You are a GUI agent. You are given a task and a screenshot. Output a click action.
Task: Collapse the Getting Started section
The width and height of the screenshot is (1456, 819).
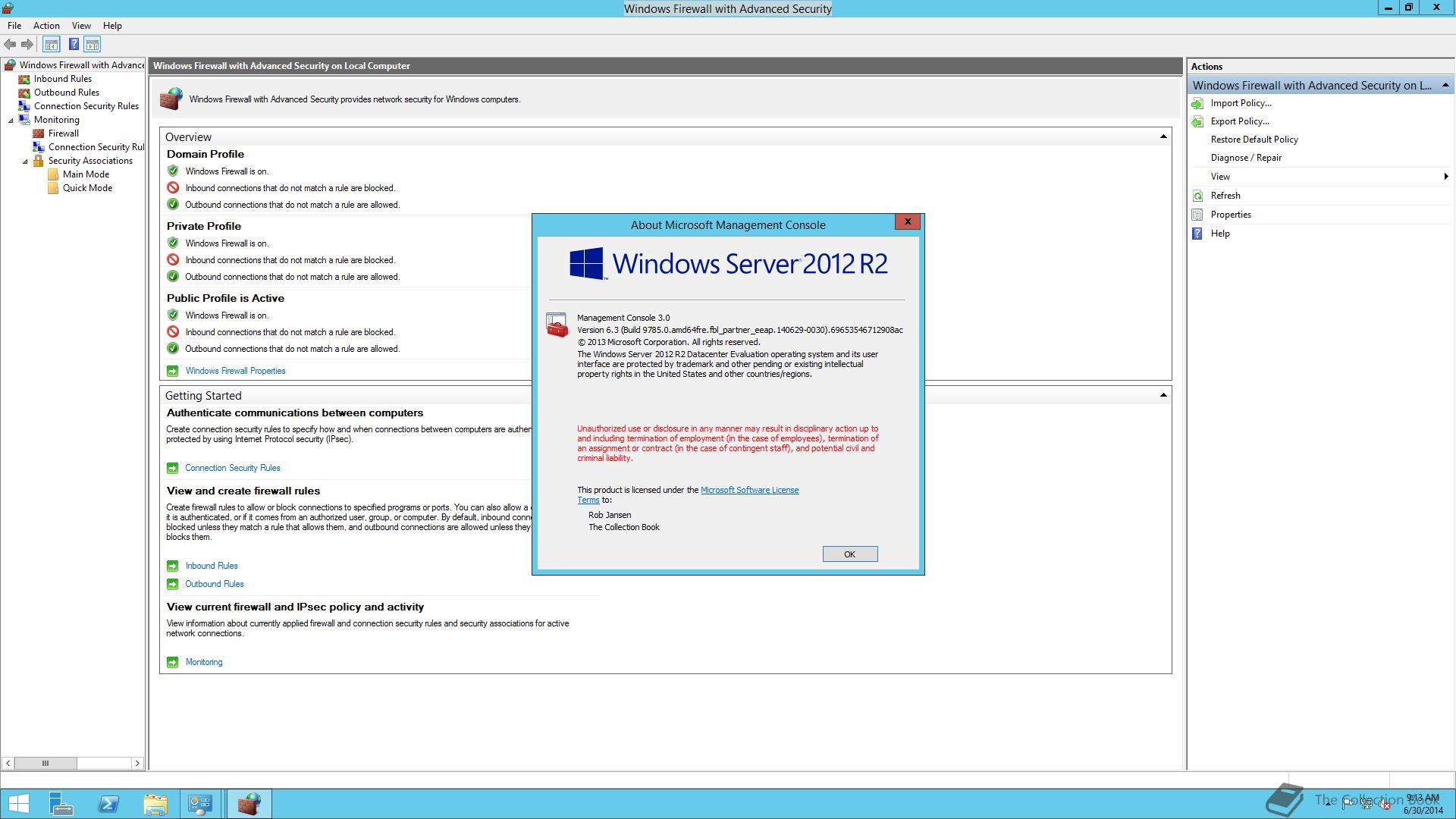1163,395
